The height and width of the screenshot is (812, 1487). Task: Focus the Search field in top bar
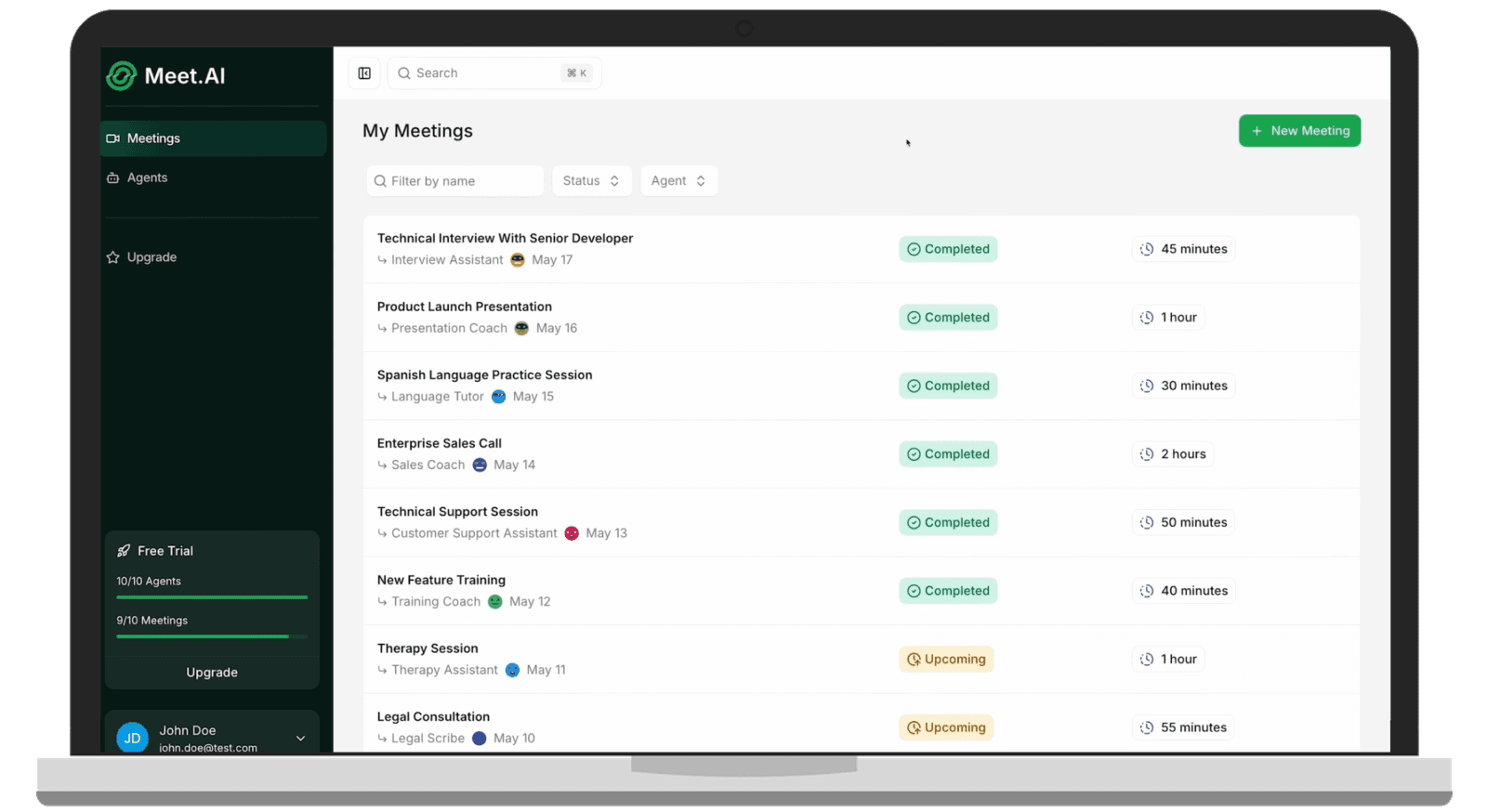(494, 73)
